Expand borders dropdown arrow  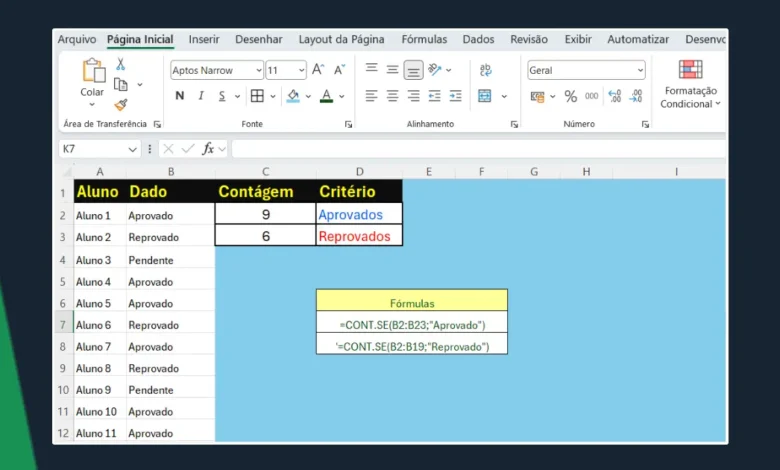click(273, 96)
